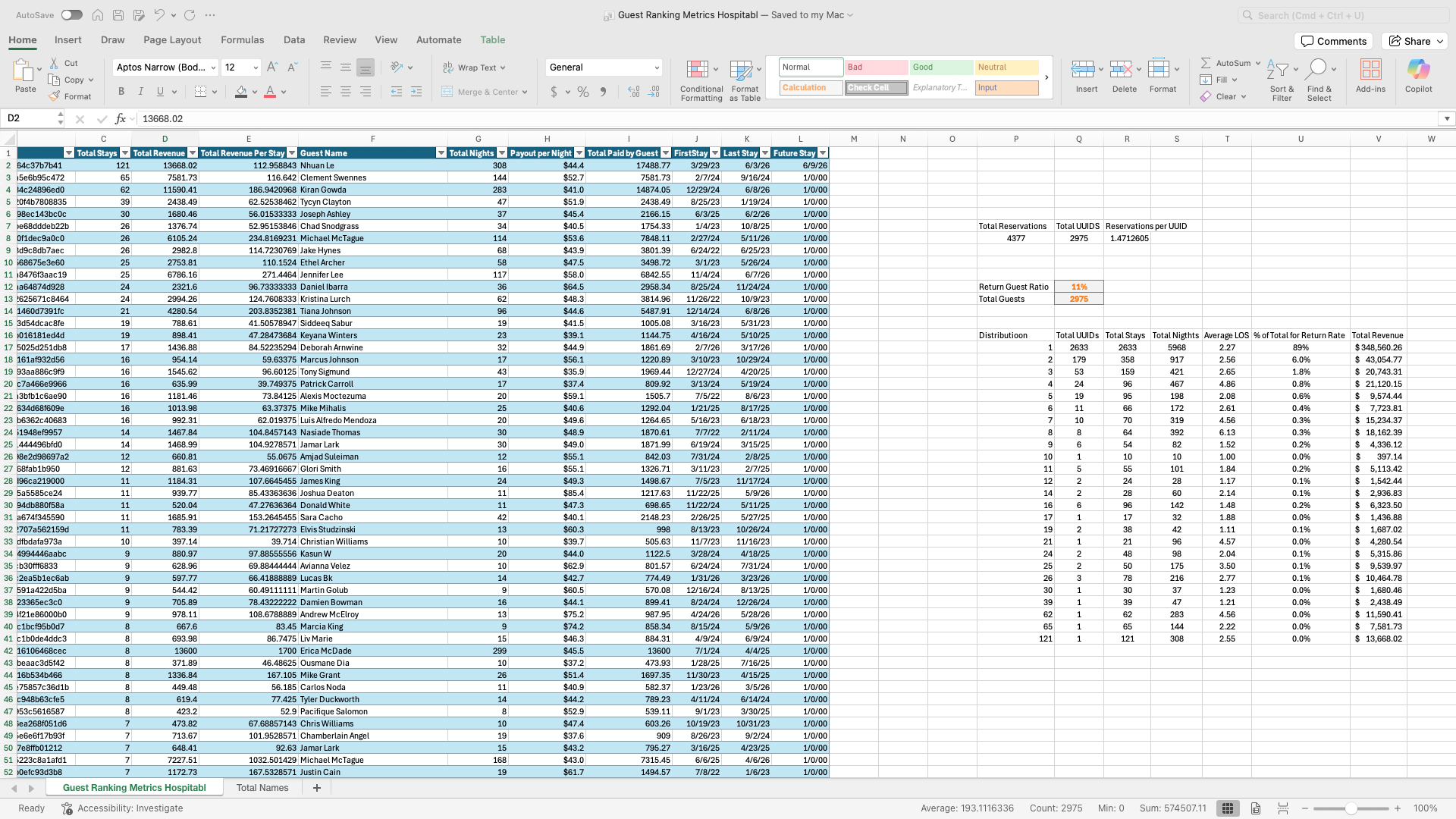
Task: Open the Sort & Filter icon
Action: (1278, 70)
